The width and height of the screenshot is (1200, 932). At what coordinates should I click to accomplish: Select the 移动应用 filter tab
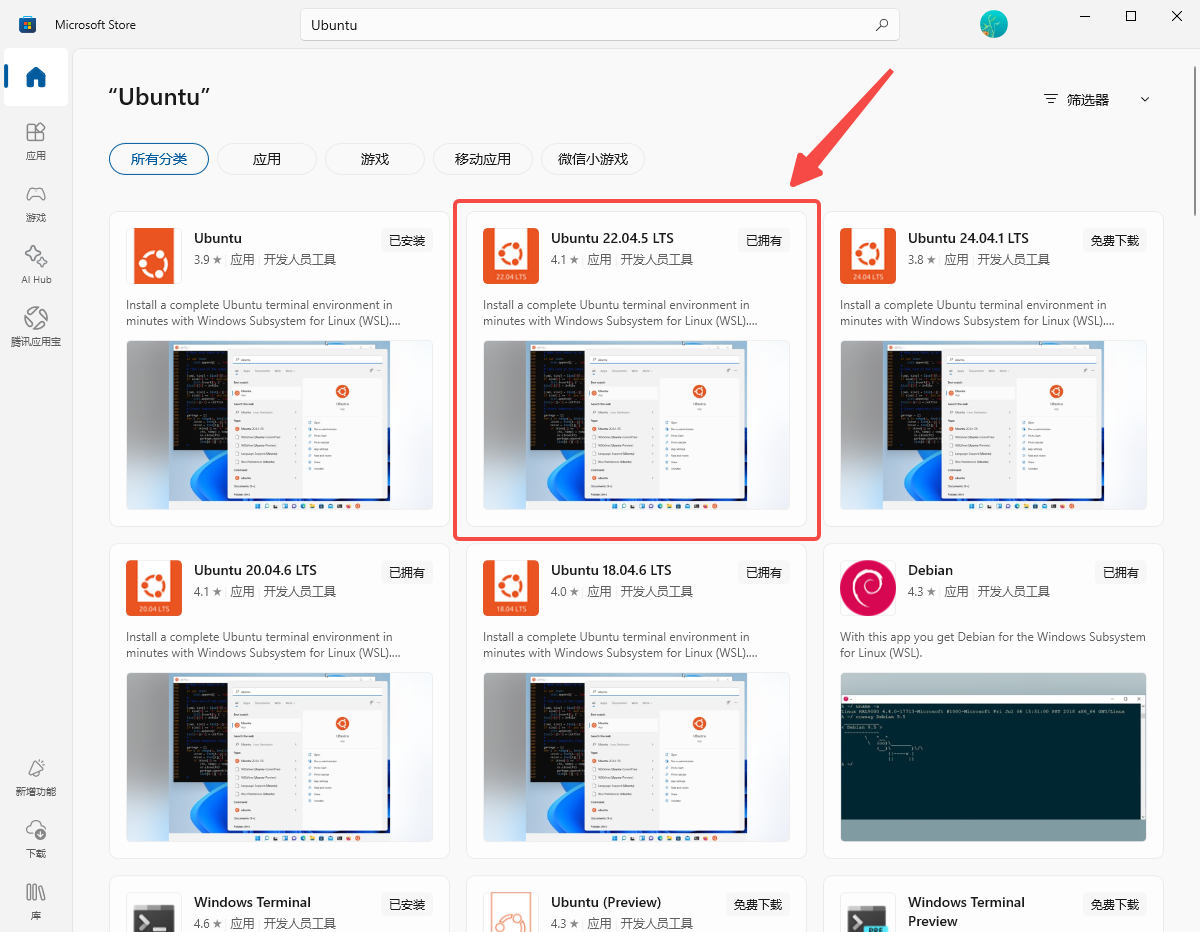point(483,159)
